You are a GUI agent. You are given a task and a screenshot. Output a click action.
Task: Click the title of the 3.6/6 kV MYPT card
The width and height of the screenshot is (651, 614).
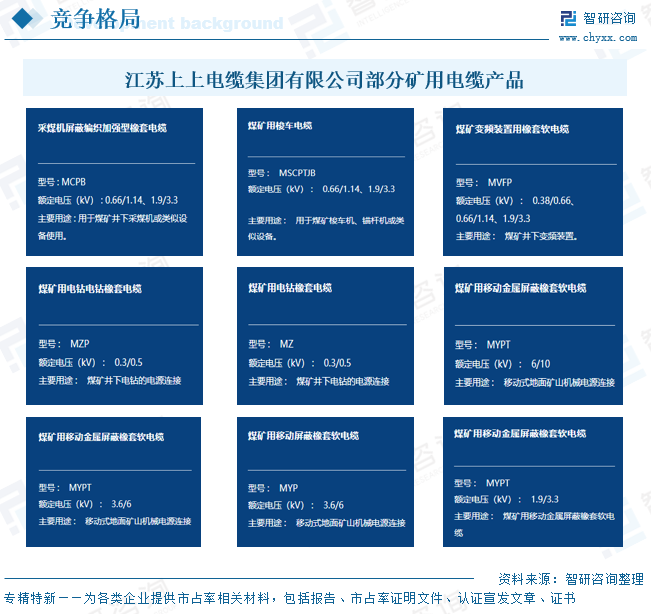[101, 437]
